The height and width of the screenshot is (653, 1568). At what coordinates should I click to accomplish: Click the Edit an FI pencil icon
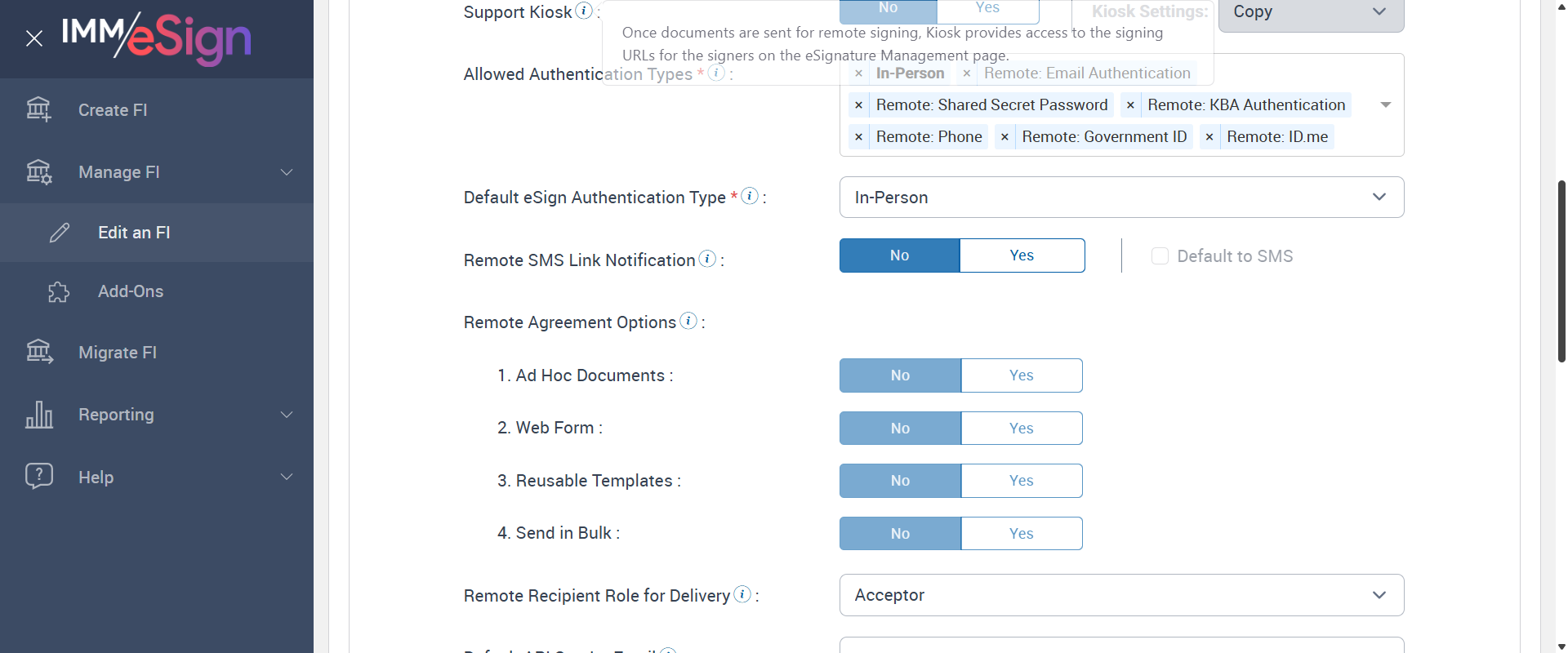coord(60,233)
